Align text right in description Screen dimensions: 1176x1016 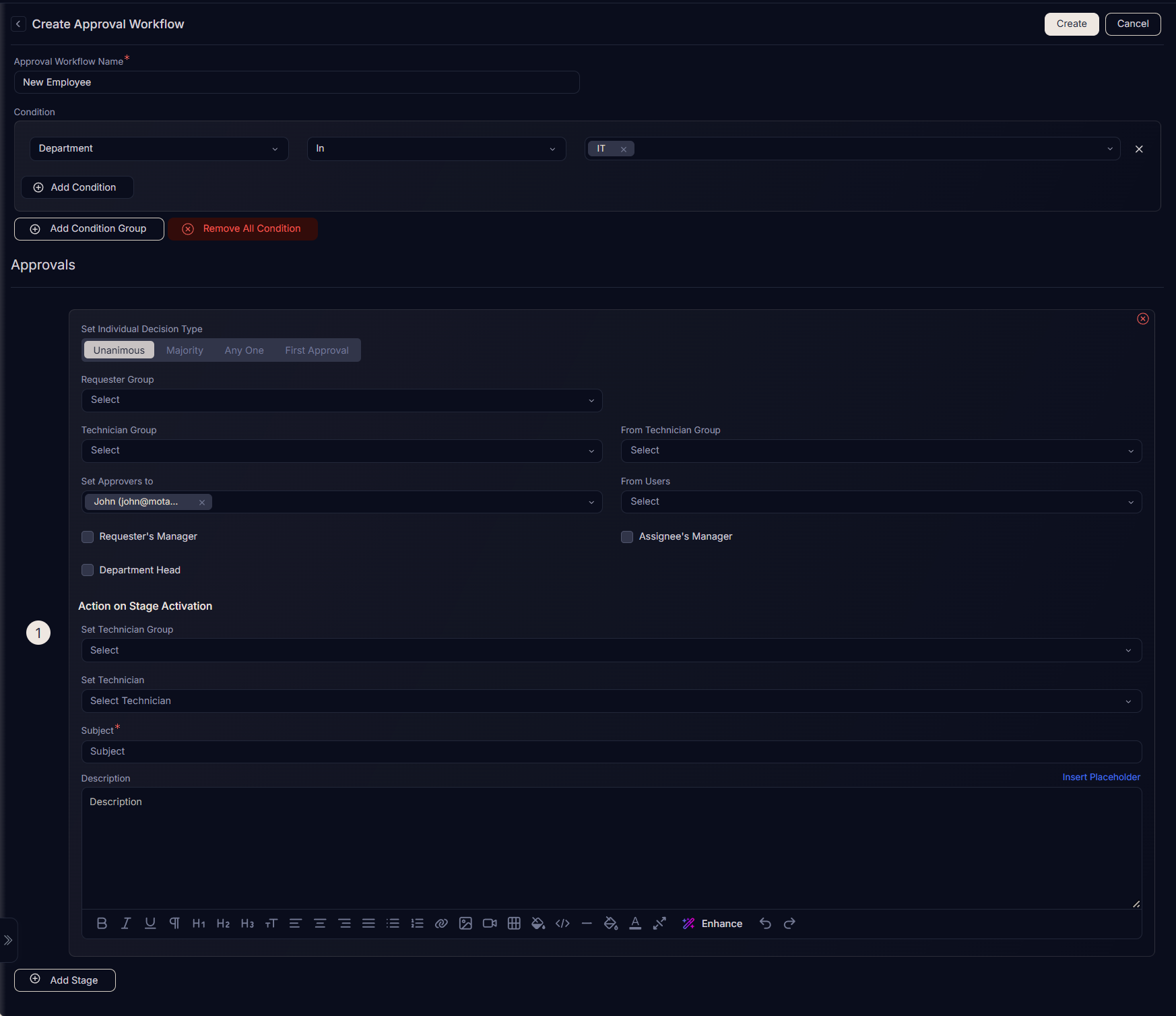pos(344,924)
